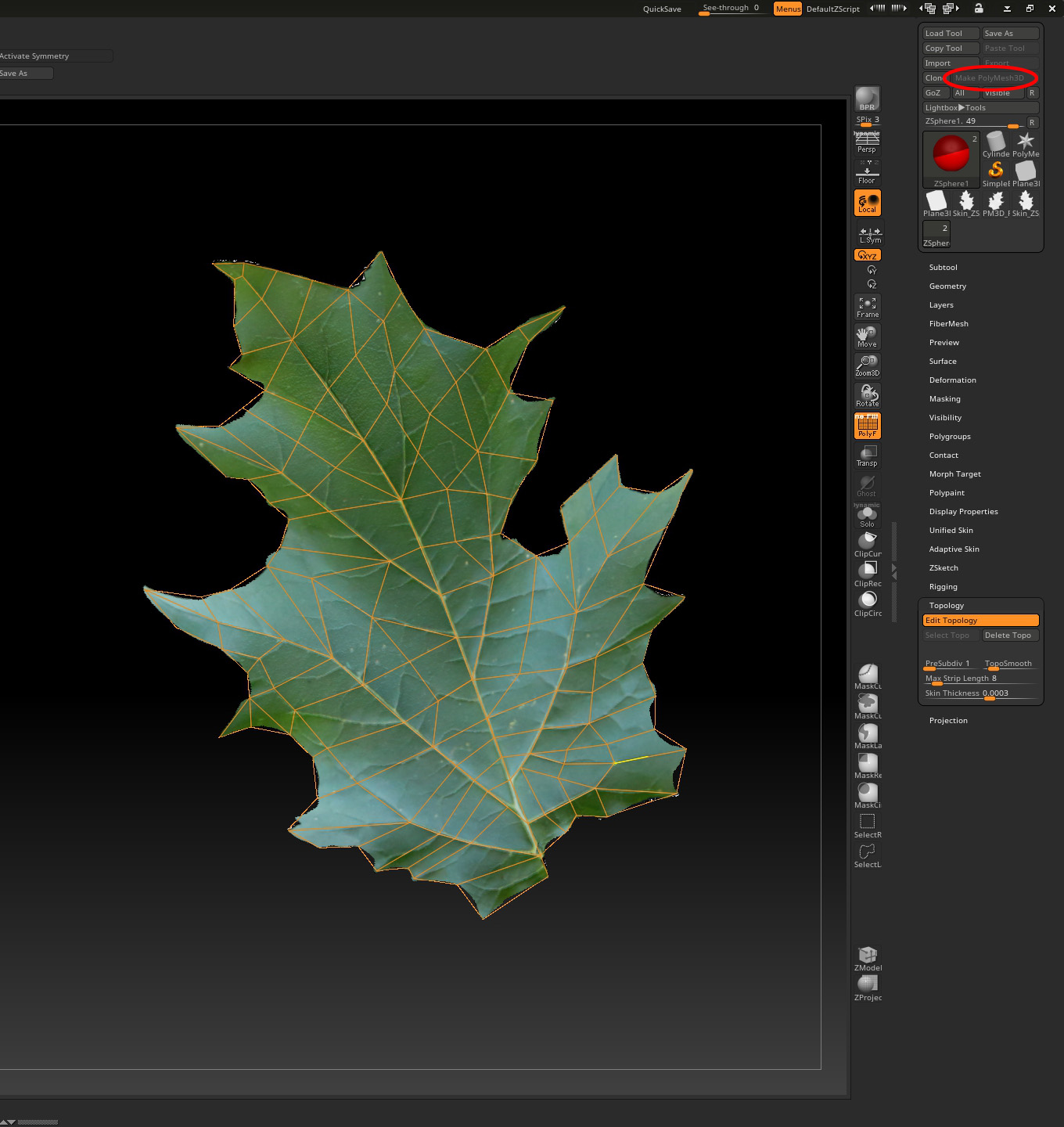Viewport: 1064px width, 1127px height.
Task: Open the Rigging section
Action: tap(943, 586)
